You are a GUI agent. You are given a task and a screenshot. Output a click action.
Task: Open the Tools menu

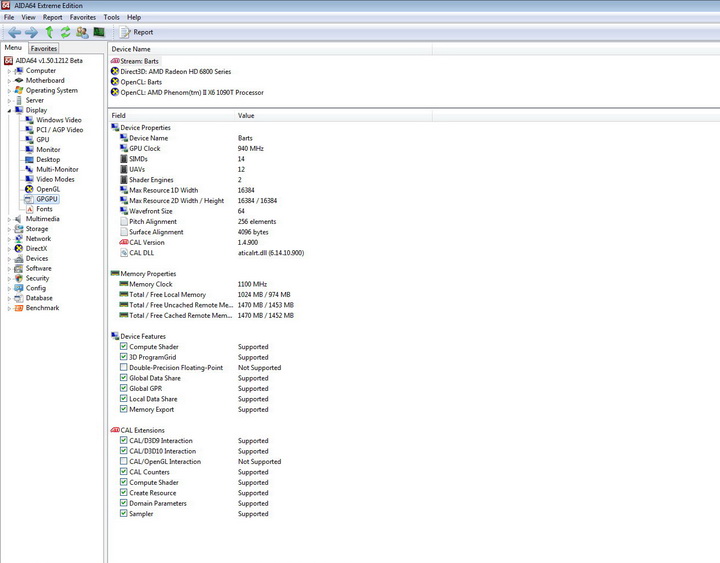[111, 17]
